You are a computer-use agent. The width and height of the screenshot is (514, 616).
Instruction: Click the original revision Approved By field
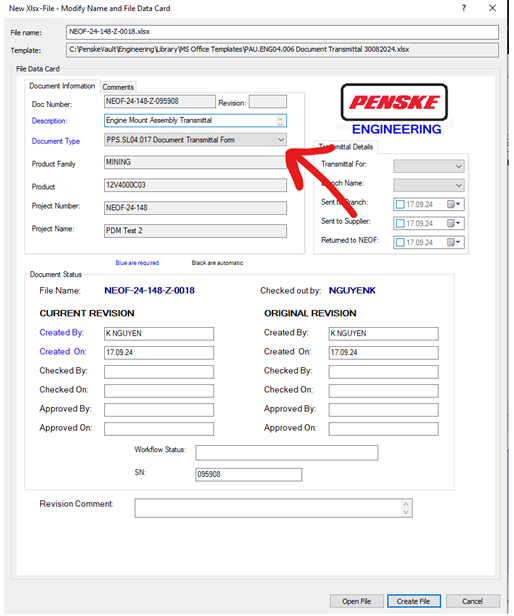(x=384, y=410)
